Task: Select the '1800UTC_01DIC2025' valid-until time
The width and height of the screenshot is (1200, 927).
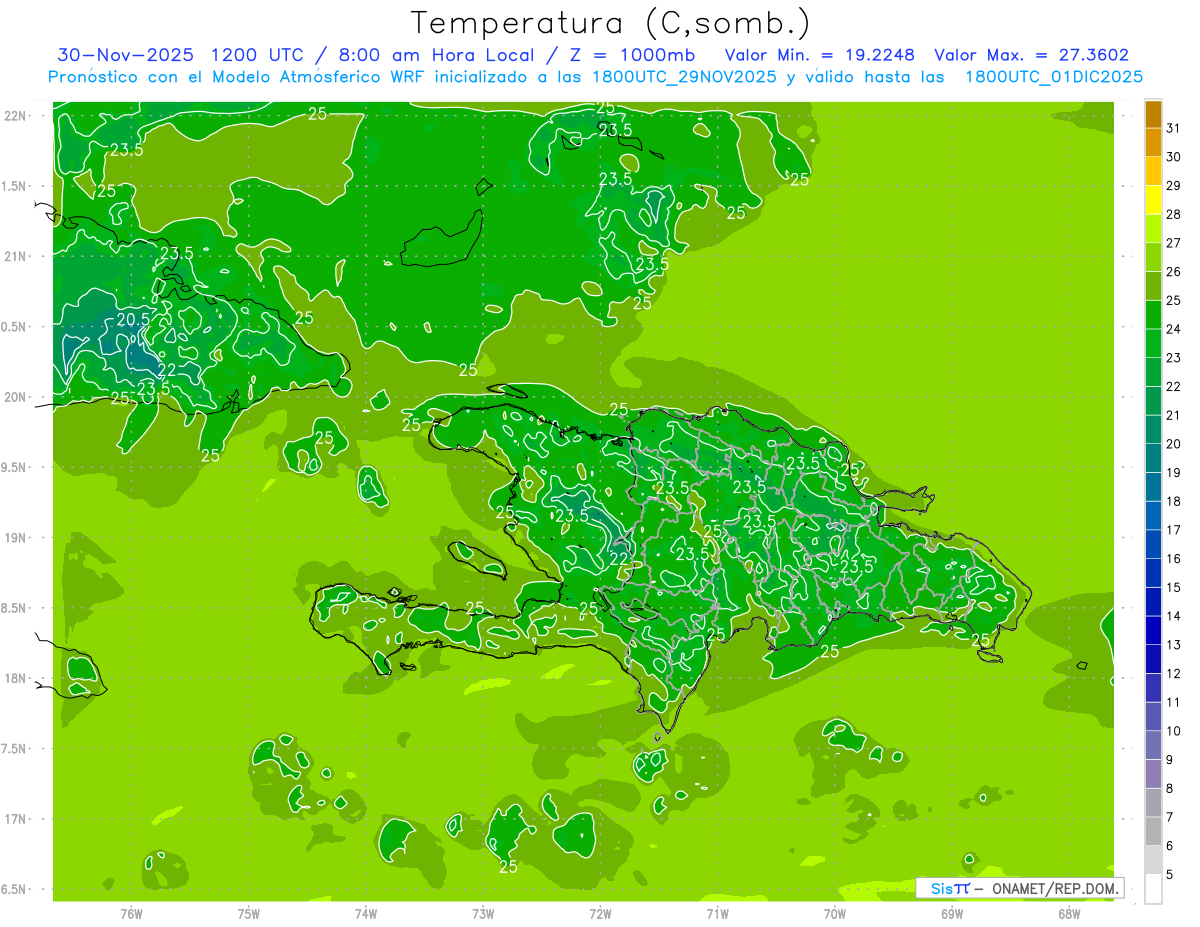Action: coord(1053,76)
